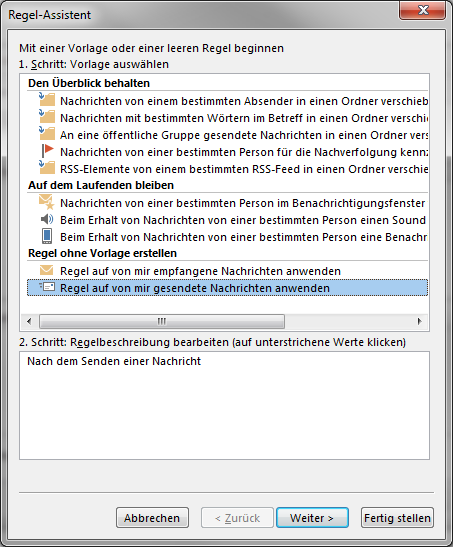Click the 'Fertig stellen' button
This screenshot has width=453, height=547.
(397, 518)
